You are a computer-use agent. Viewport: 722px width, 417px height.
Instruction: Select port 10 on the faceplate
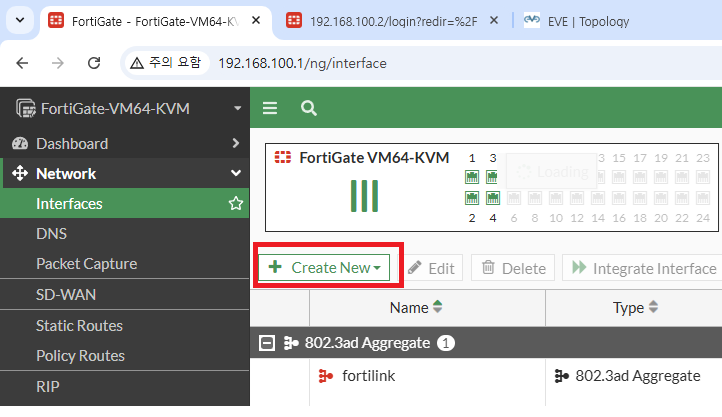[x=556, y=198]
